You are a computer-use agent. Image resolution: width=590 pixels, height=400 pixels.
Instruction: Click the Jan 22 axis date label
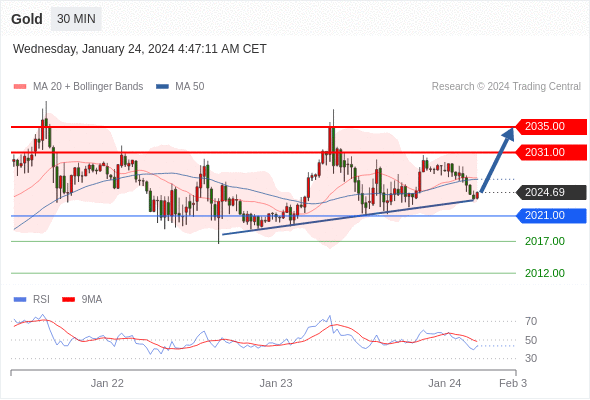(x=107, y=383)
